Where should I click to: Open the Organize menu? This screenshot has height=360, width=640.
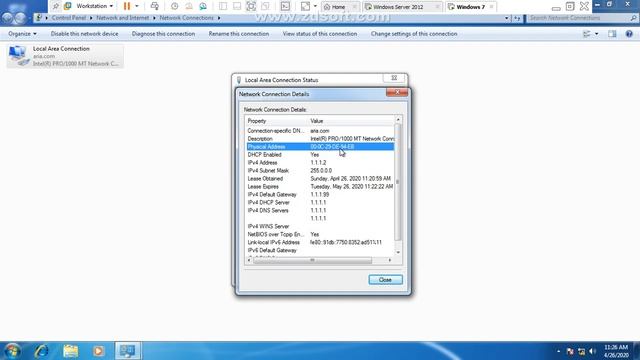[x=22, y=34]
